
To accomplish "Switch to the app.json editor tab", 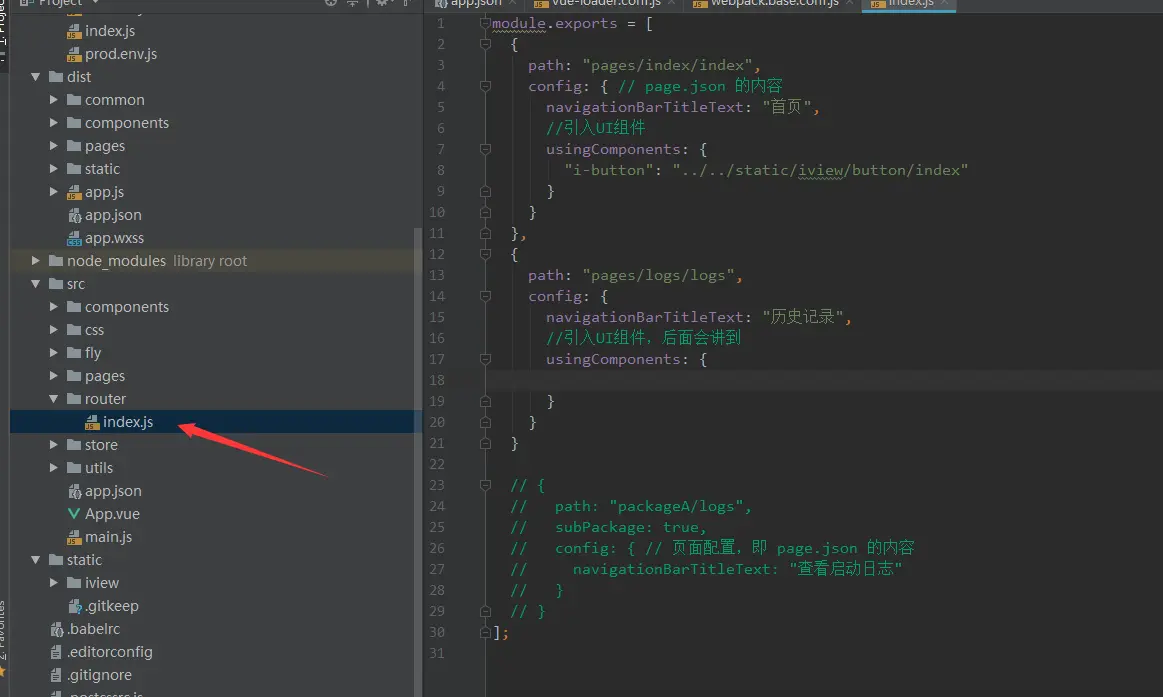I will (475, 4).
